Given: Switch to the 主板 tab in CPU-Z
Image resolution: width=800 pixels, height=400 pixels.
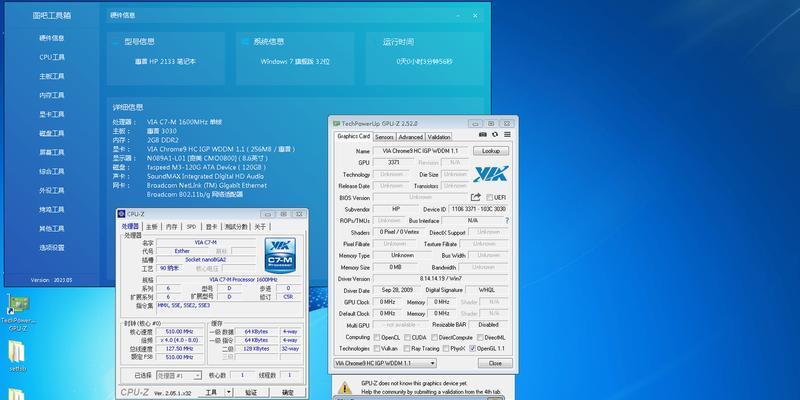Looking at the screenshot, I should [152, 227].
